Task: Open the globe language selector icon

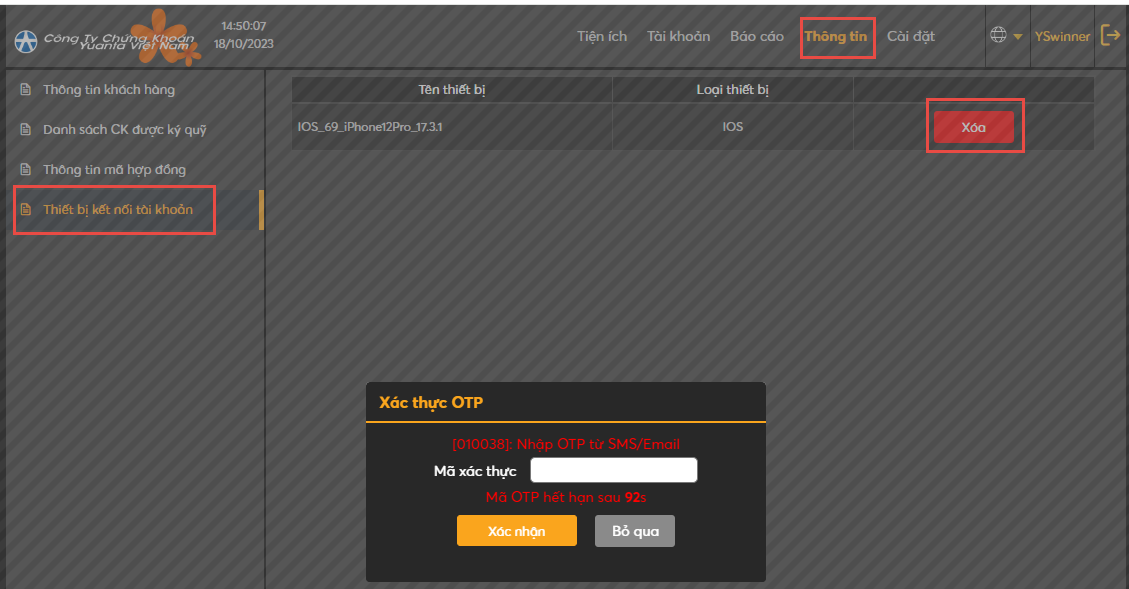Action: coord(998,35)
